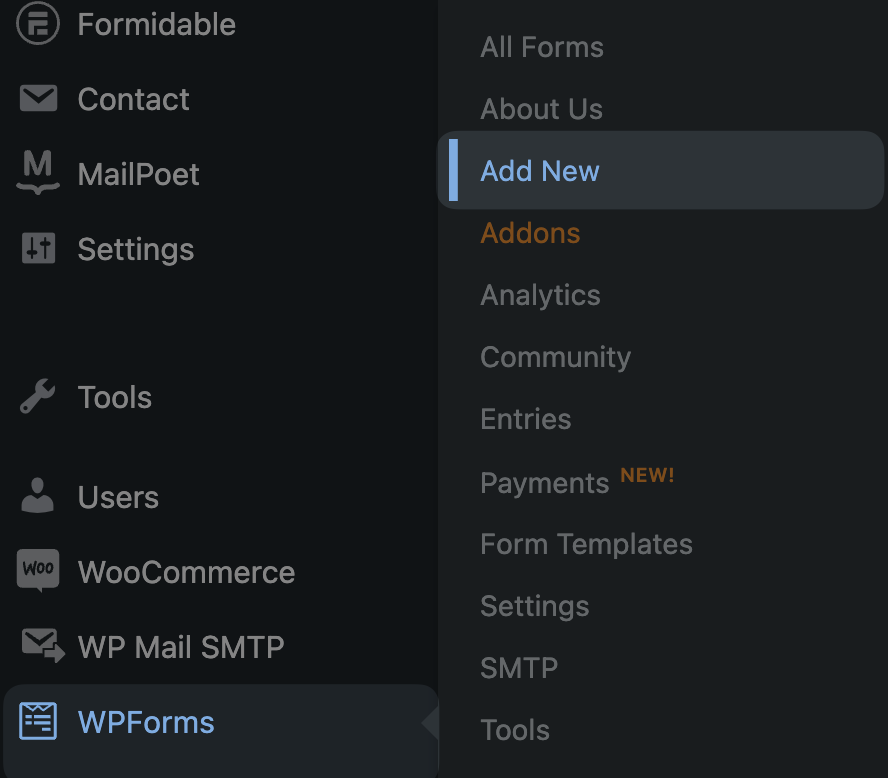
Task: Open the orange Addons link
Action: pos(530,233)
